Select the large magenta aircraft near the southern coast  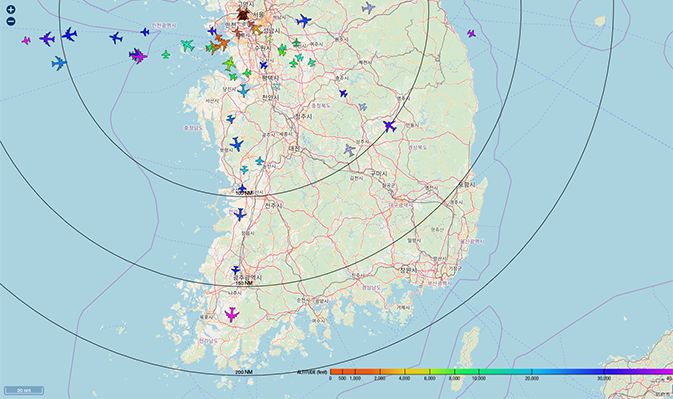[x=232, y=314]
